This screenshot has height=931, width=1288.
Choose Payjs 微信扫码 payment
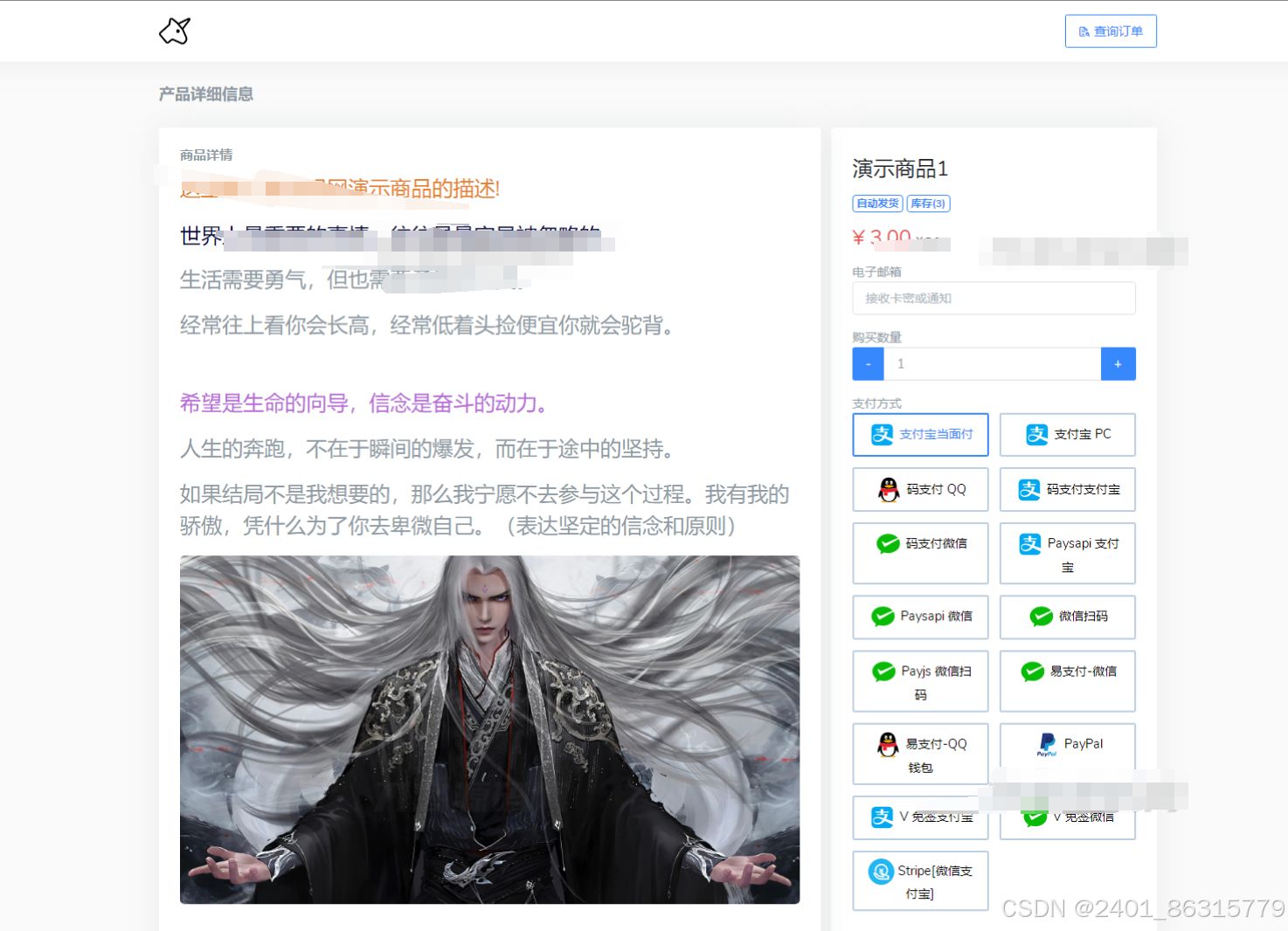(920, 681)
